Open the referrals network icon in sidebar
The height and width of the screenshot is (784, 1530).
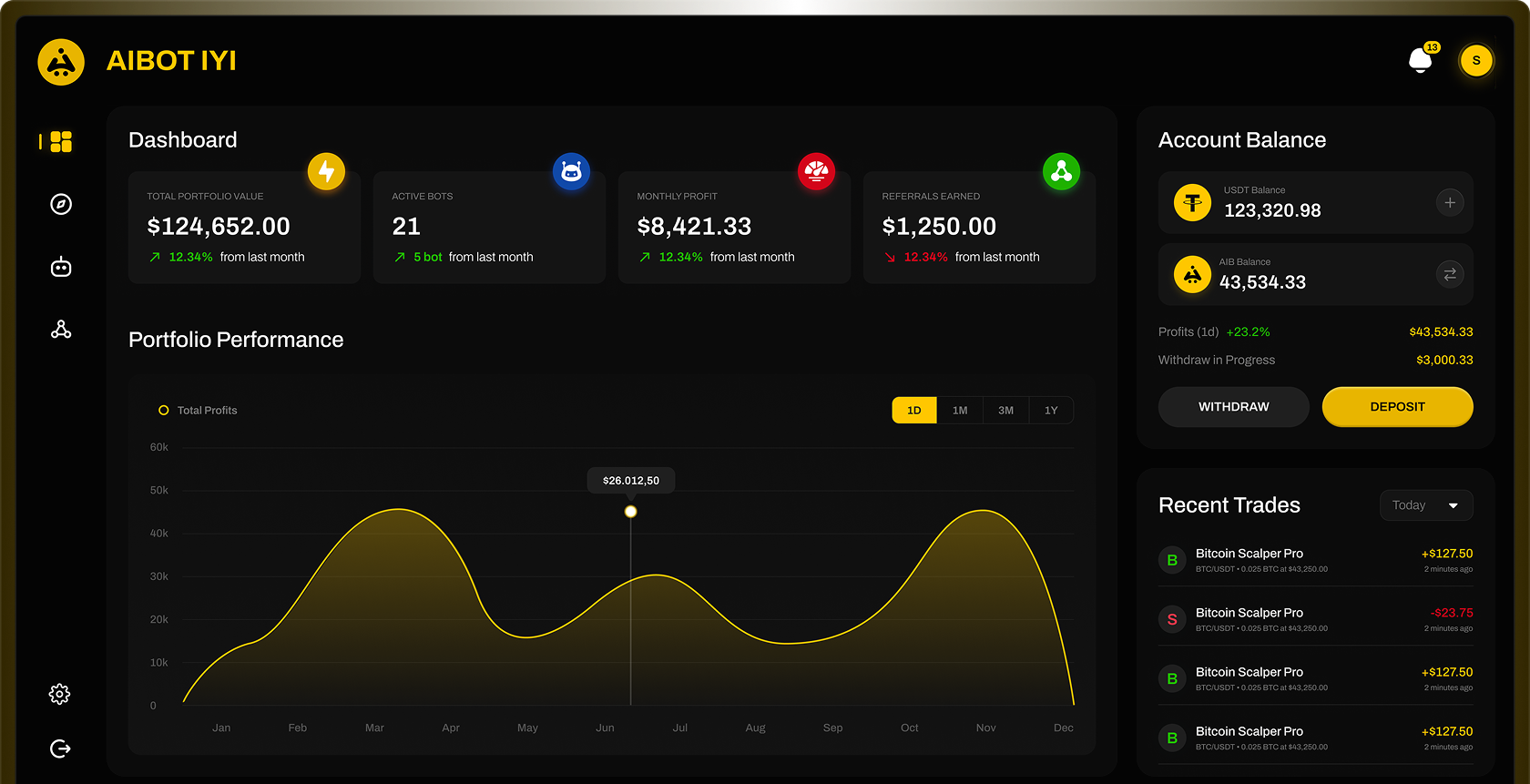pos(61,330)
